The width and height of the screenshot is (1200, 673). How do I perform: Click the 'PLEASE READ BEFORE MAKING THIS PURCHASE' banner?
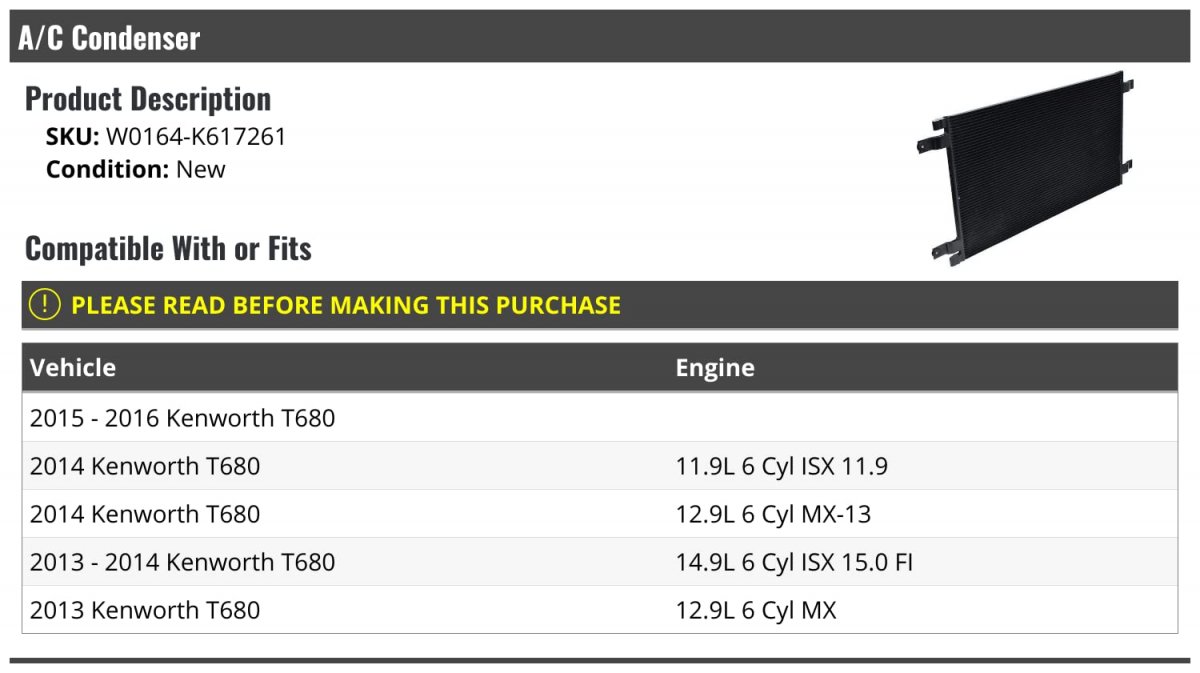(346, 305)
